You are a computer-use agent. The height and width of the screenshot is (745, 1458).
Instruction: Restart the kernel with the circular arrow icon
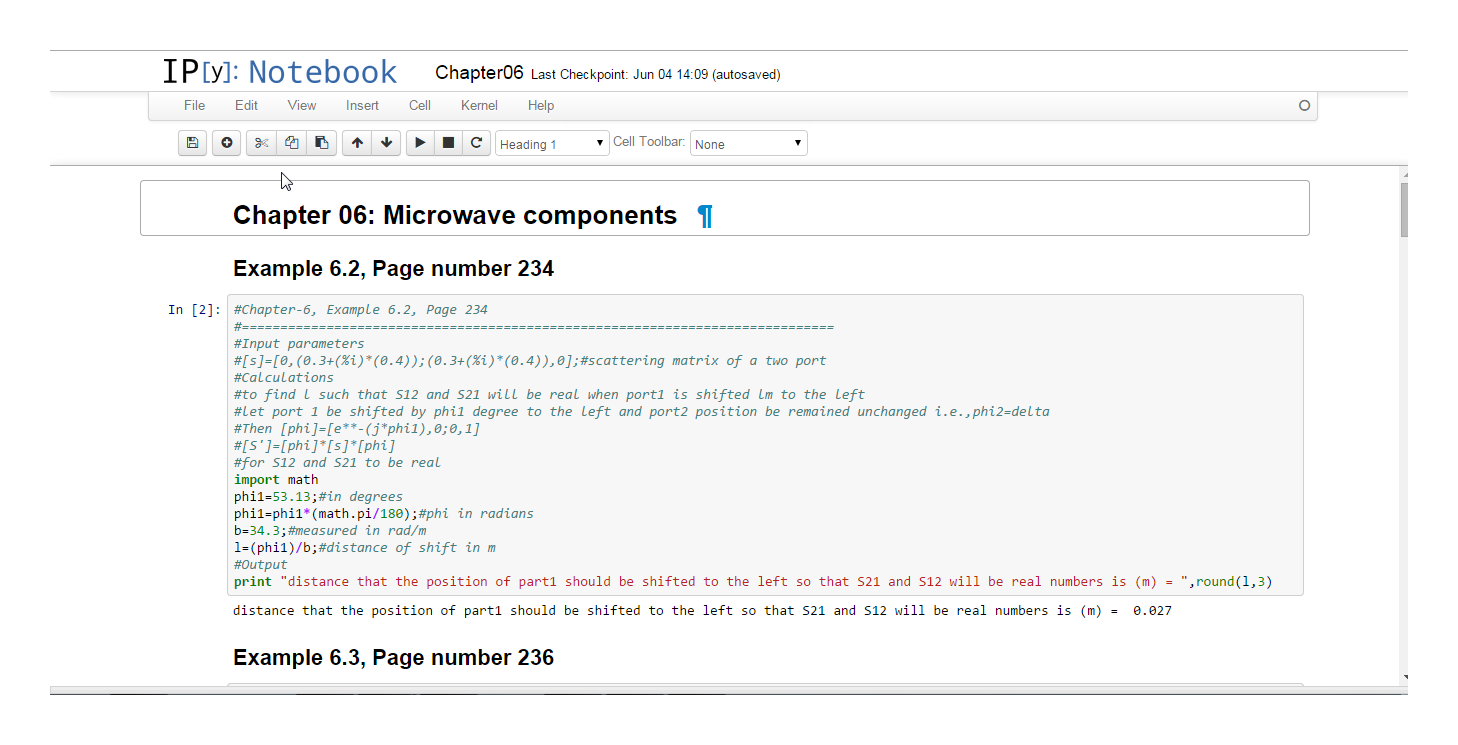(476, 143)
